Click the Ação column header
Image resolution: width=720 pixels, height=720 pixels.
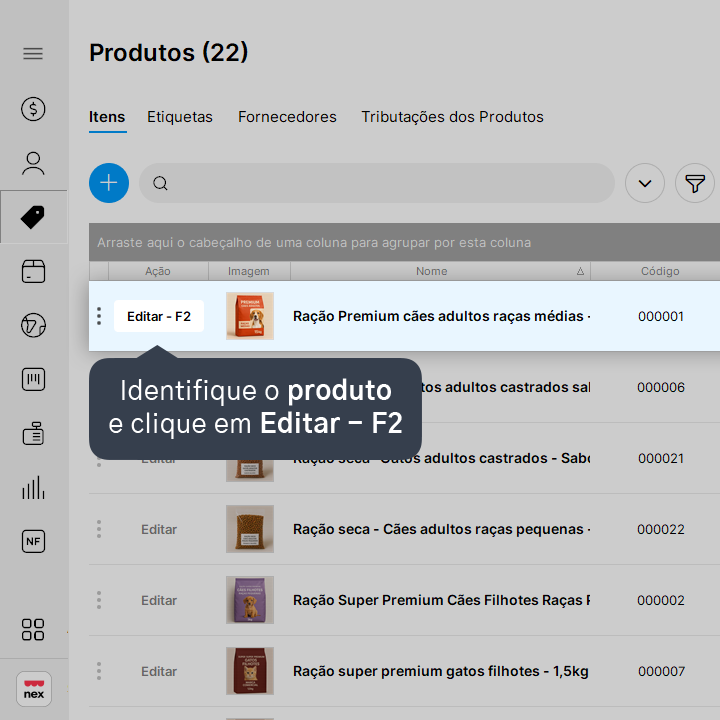click(x=158, y=271)
